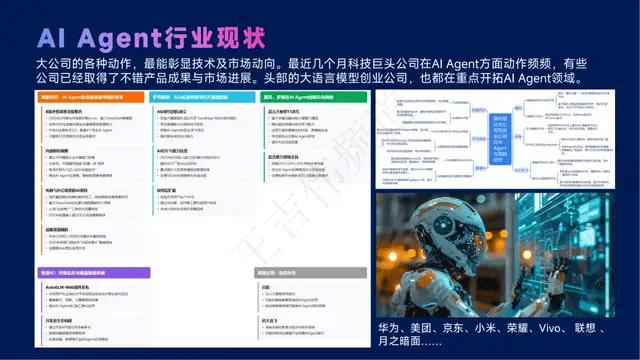
Task: Click the first card under the blue ByteDance banner
Action: point(204,124)
